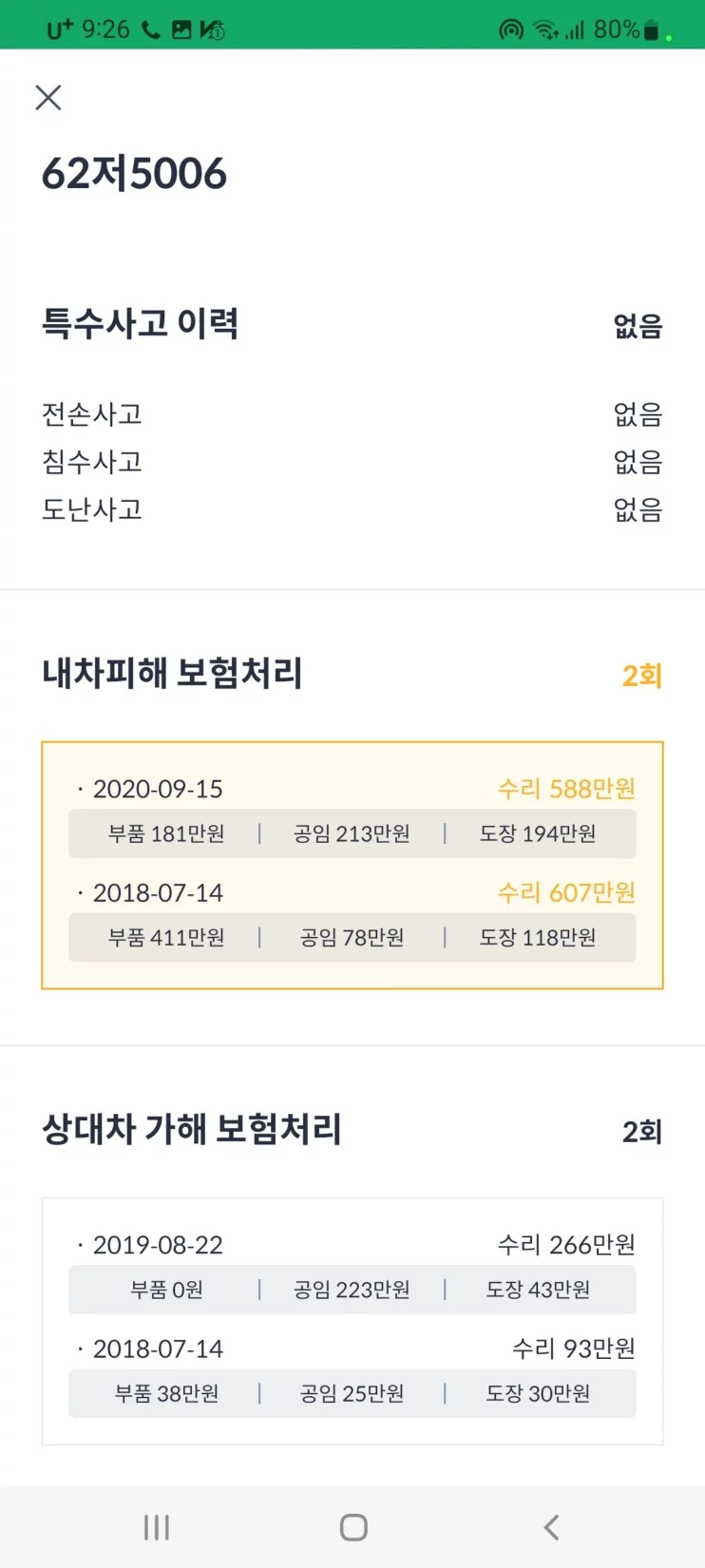Tap the 수리 607만원 repair amount
The height and width of the screenshot is (1568, 705).
566,892
